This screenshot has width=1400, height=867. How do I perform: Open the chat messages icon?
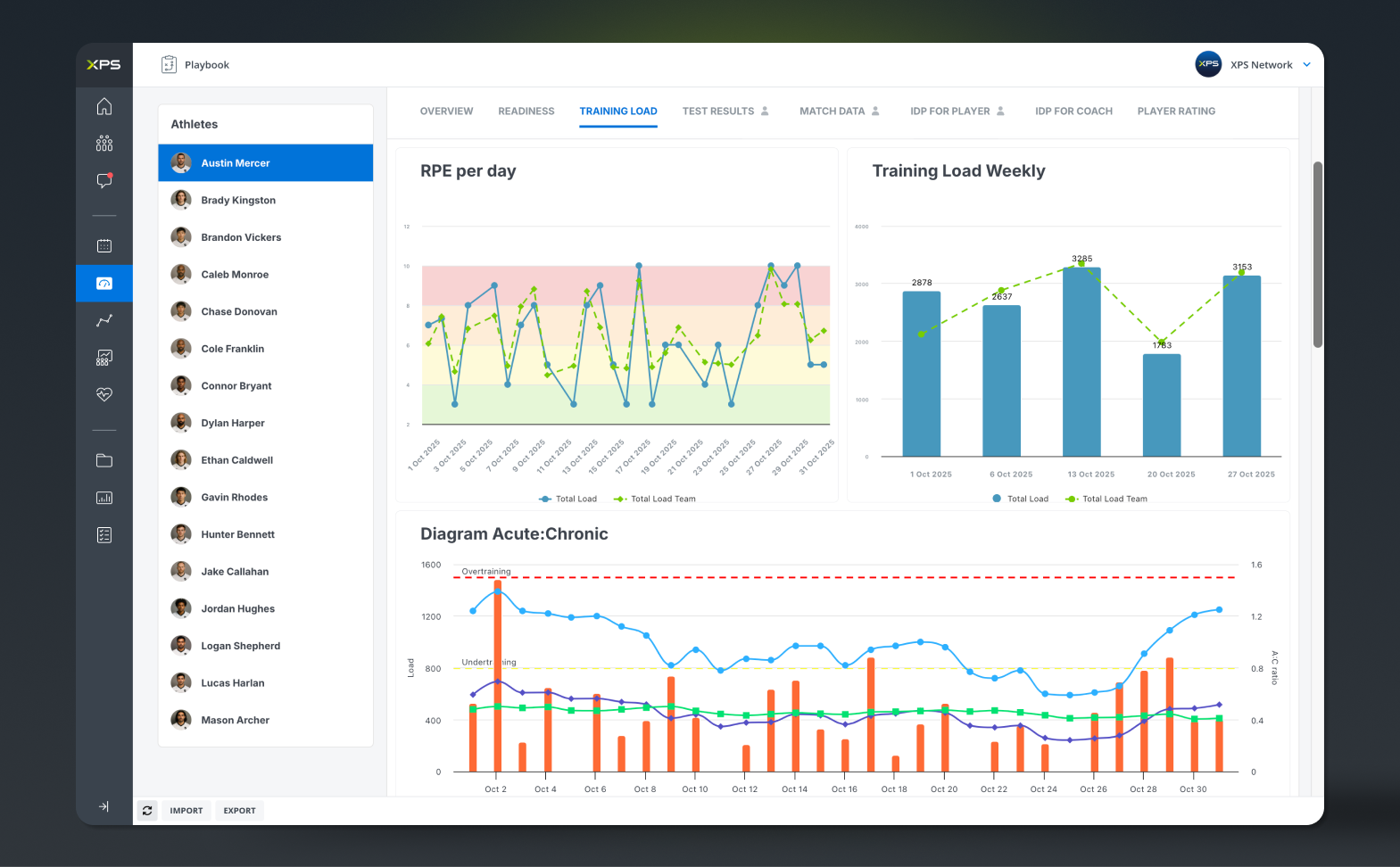point(104,180)
